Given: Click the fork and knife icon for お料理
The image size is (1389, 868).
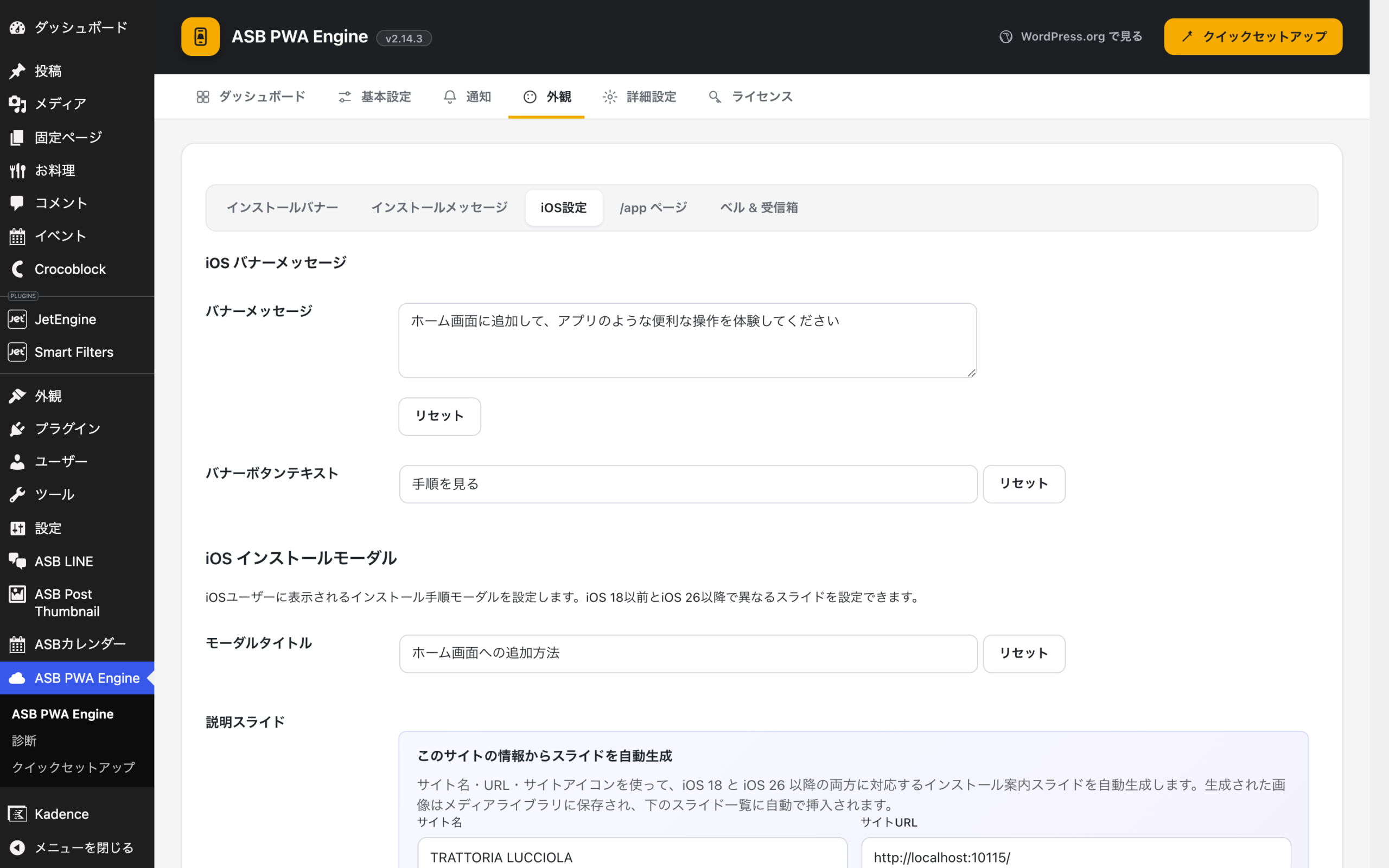Looking at the screenshot, I should pyautogui.click(x=17, y=170).
